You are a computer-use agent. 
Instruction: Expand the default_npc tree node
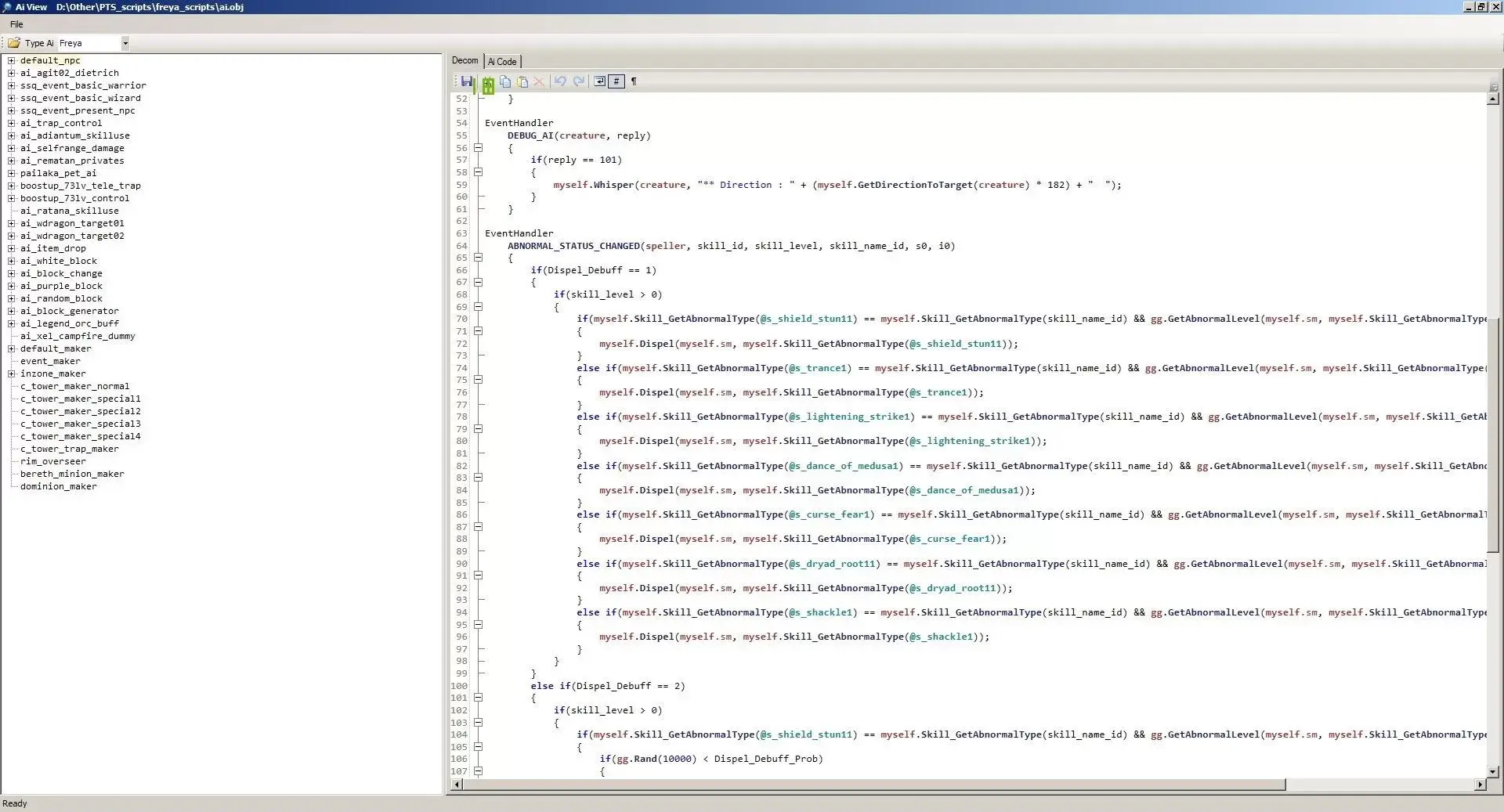click(x=12, y=60)
